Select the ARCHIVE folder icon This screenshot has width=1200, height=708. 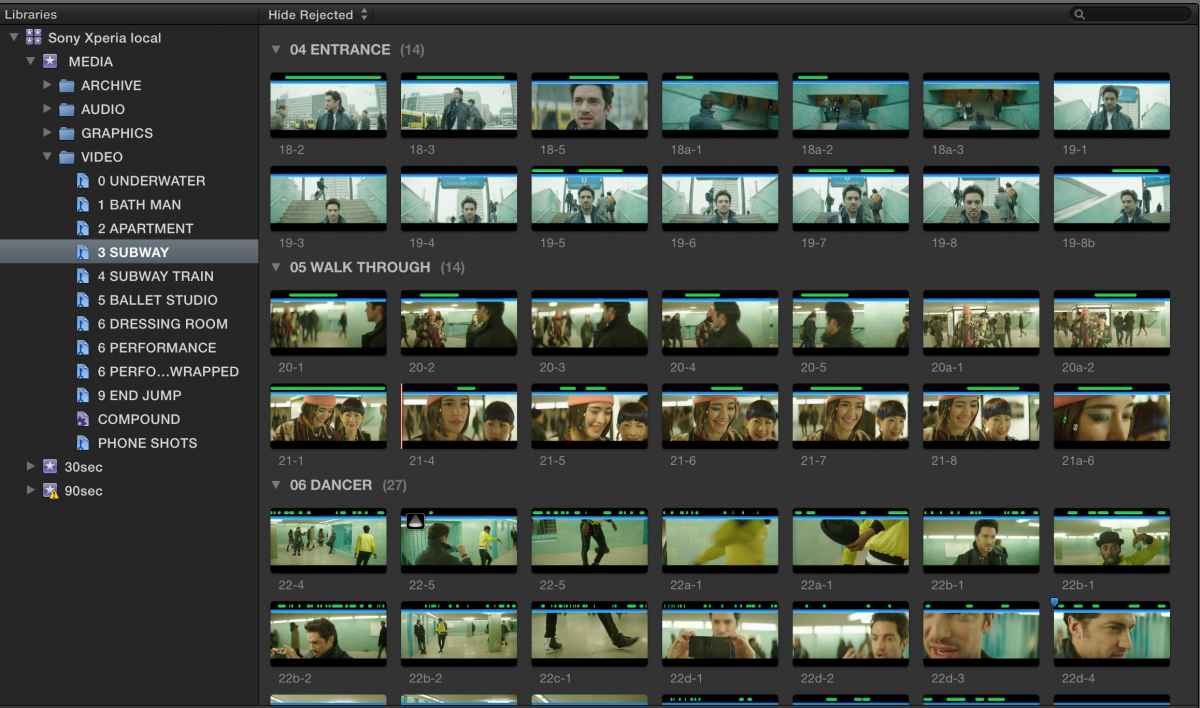click(x=67, y=86)
